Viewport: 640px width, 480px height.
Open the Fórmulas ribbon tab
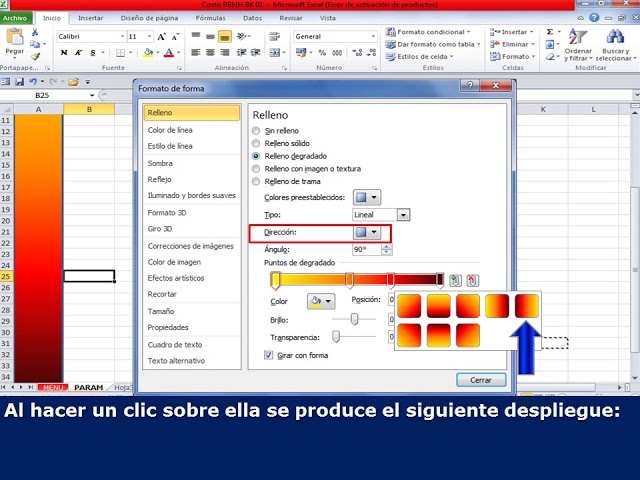pyautogui.click(x=210, y=18)
